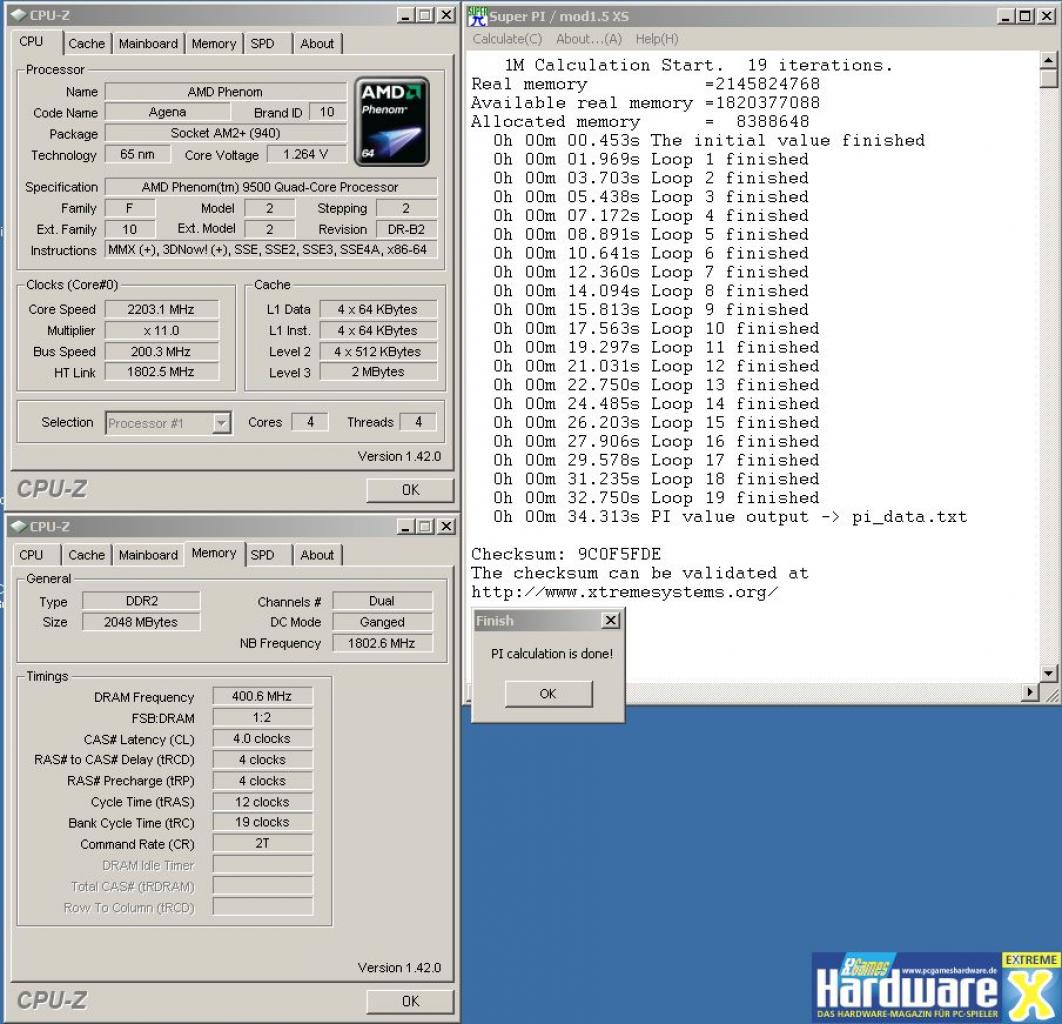This screenshot has height=1024, width=1062.
Task: Open About tab in lower CPU-Z window
Action: 317,555
